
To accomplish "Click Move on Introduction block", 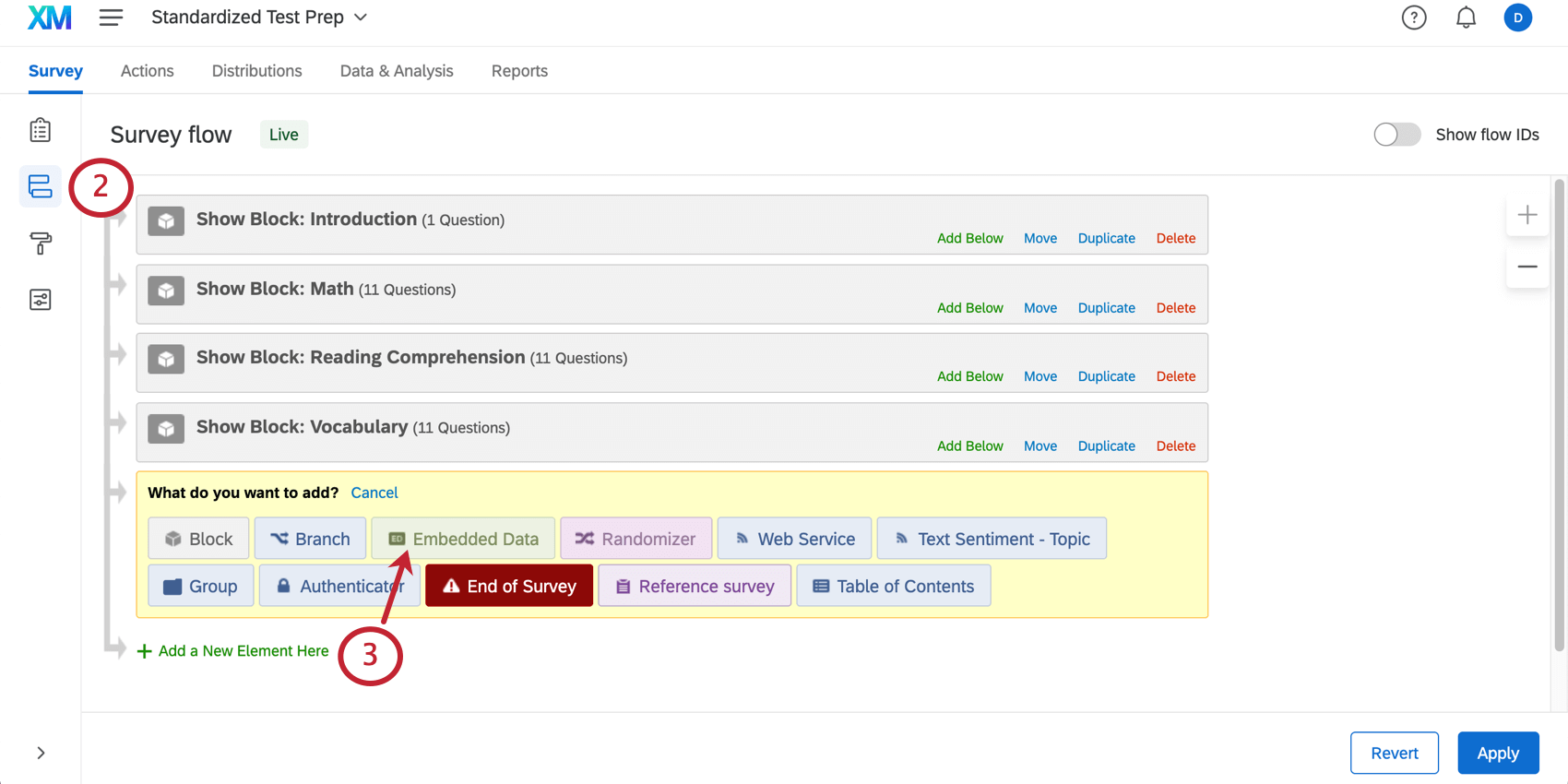I will point(1040,238).
